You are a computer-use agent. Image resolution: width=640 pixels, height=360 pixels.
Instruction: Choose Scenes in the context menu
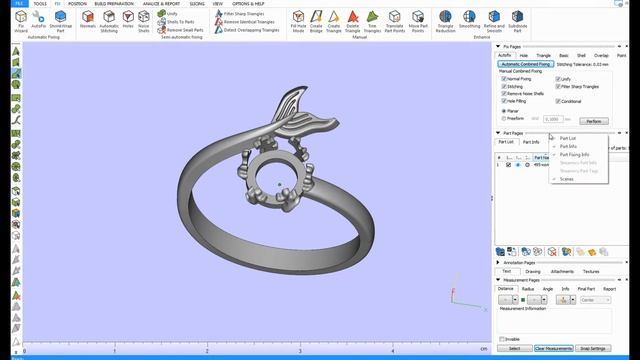(x=567, y=179)
